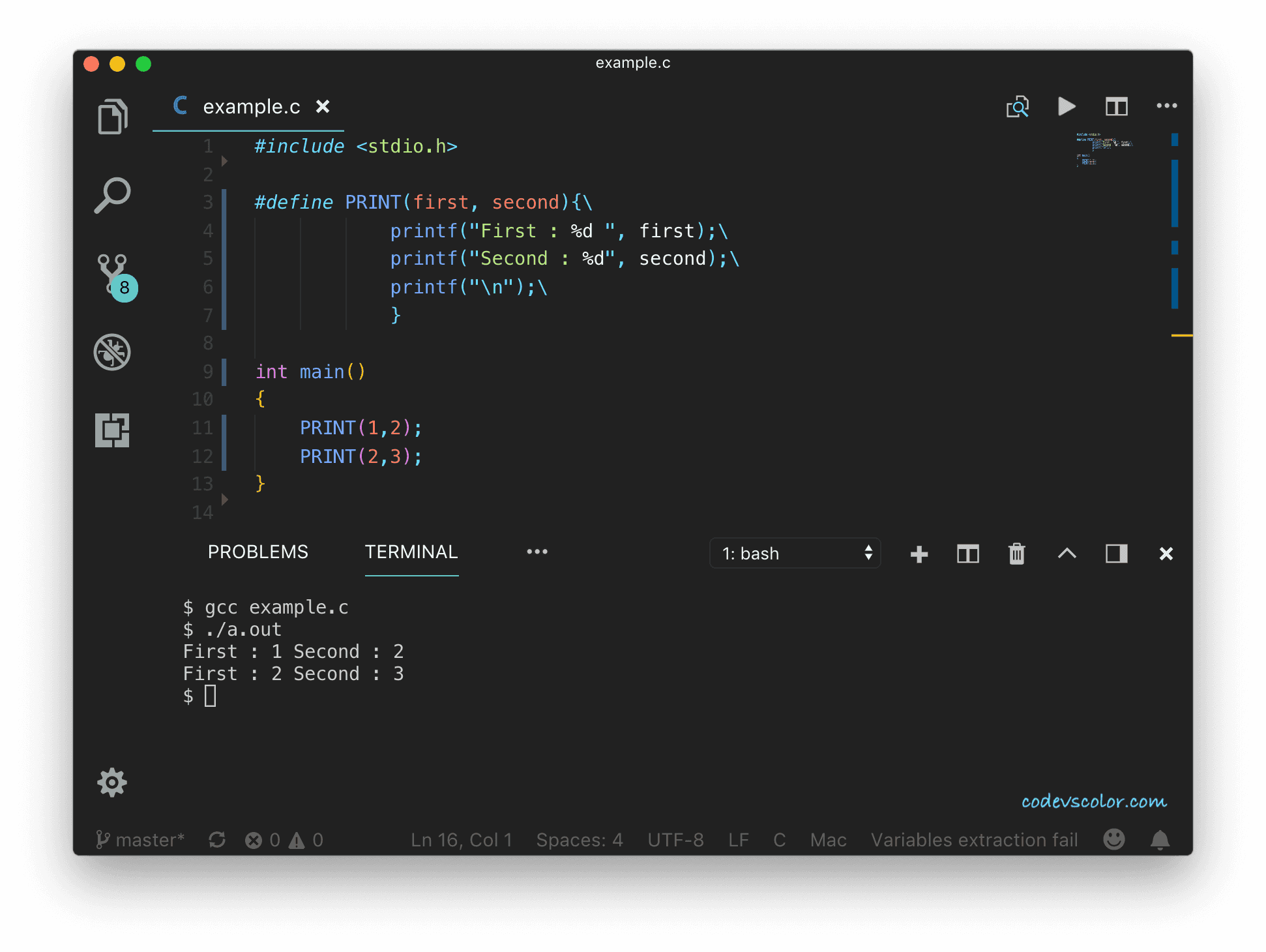
Task: Kill terminal with trash icon
Action: [1017, 554]
